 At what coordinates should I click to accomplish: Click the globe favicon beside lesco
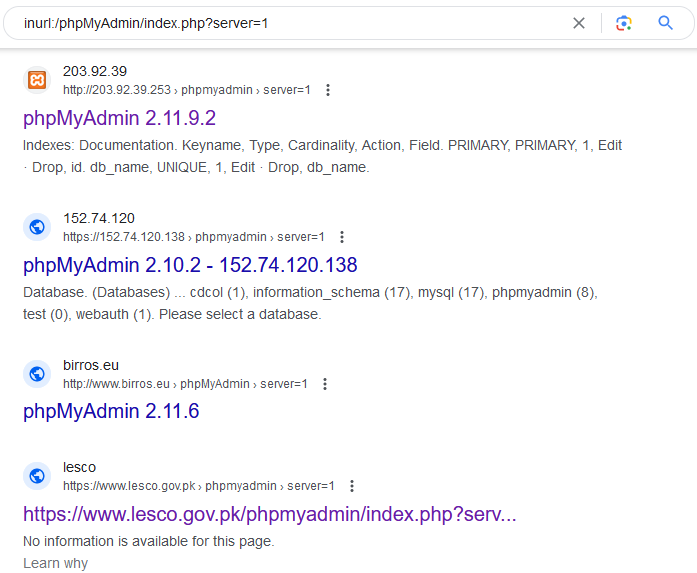37,476
